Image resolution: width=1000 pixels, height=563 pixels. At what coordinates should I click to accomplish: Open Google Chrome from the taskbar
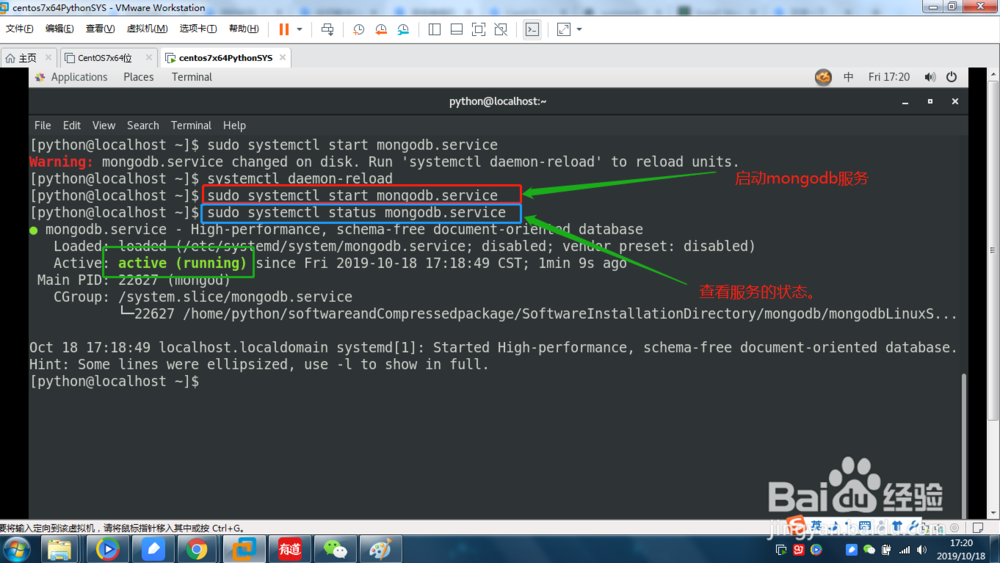click(x=198, y=550)
